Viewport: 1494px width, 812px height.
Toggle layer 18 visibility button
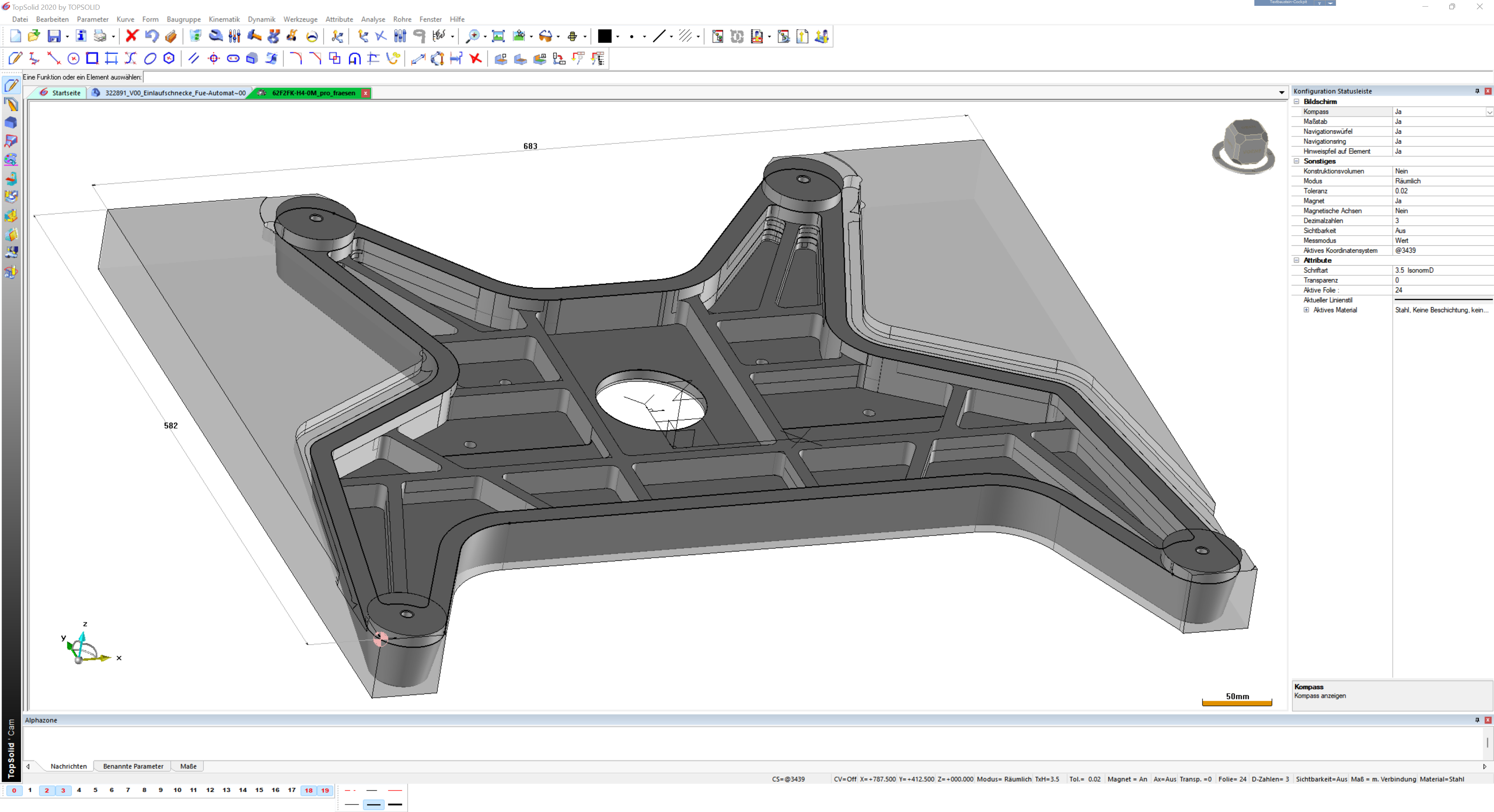click(309, 790)
